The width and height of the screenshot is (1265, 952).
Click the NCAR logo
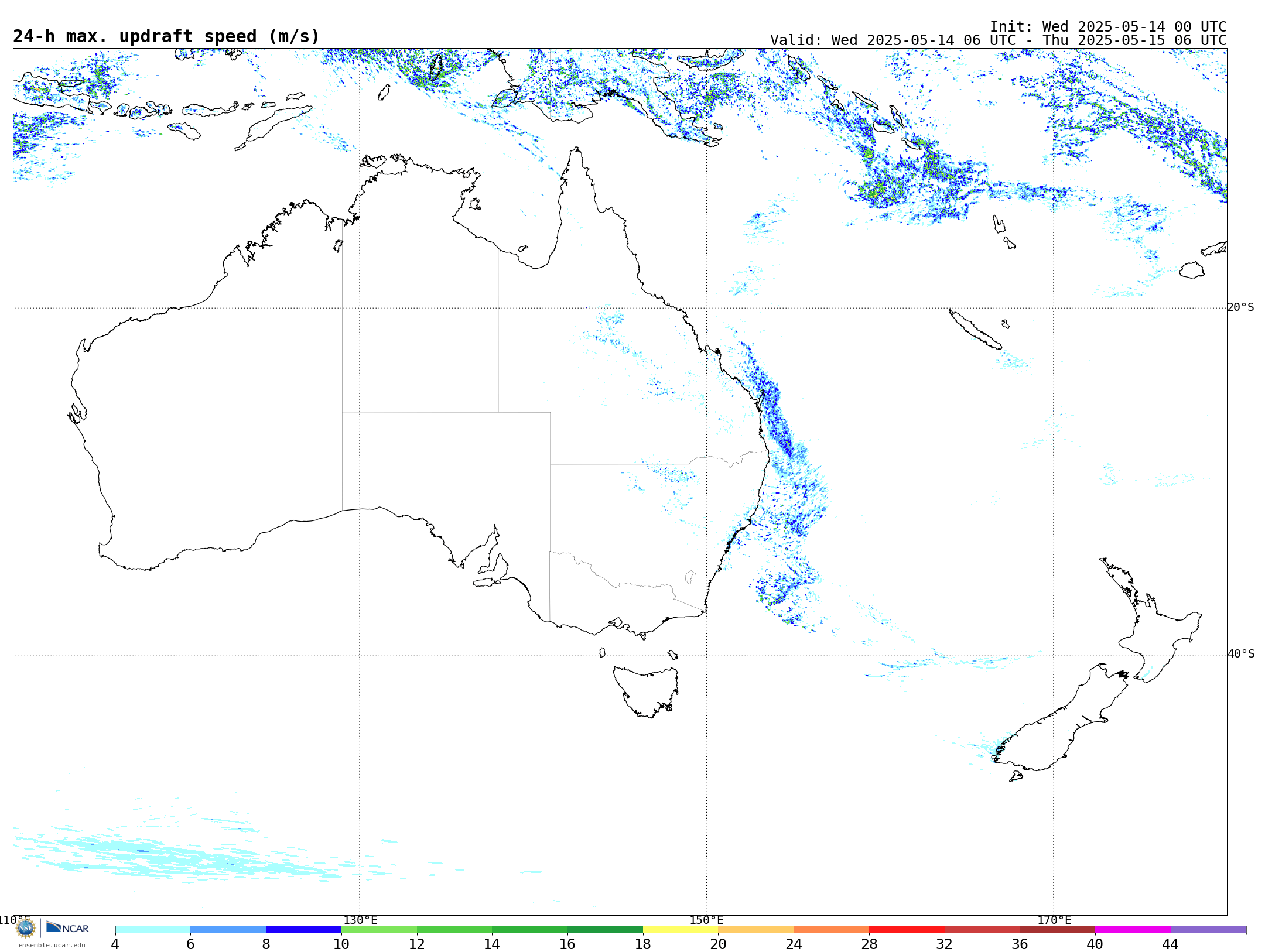pos(67,927)
